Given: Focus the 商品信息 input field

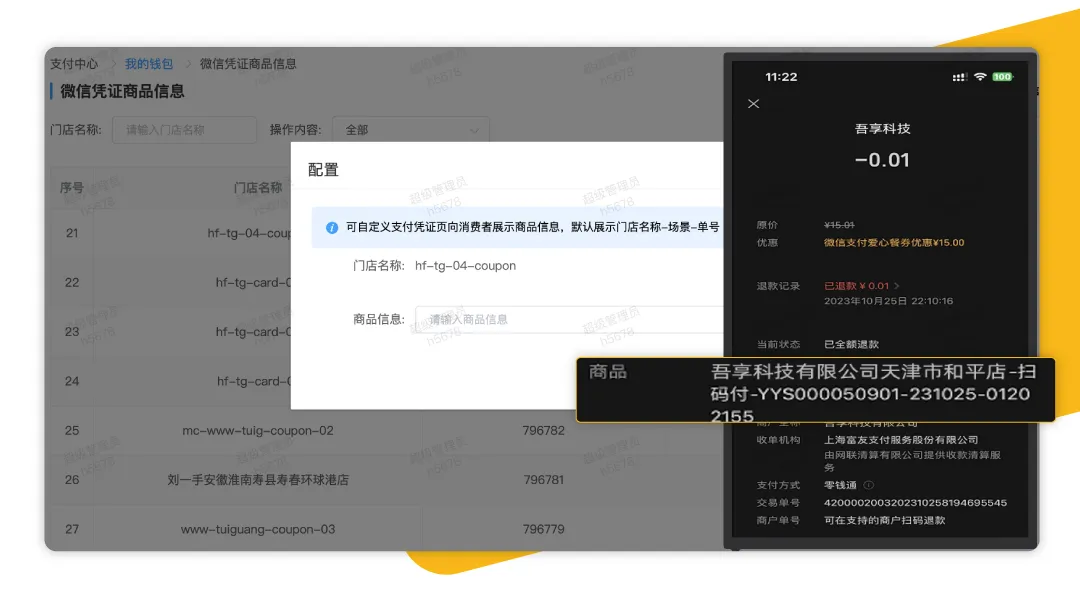Looking at the screenshot, I should (569, 320).
